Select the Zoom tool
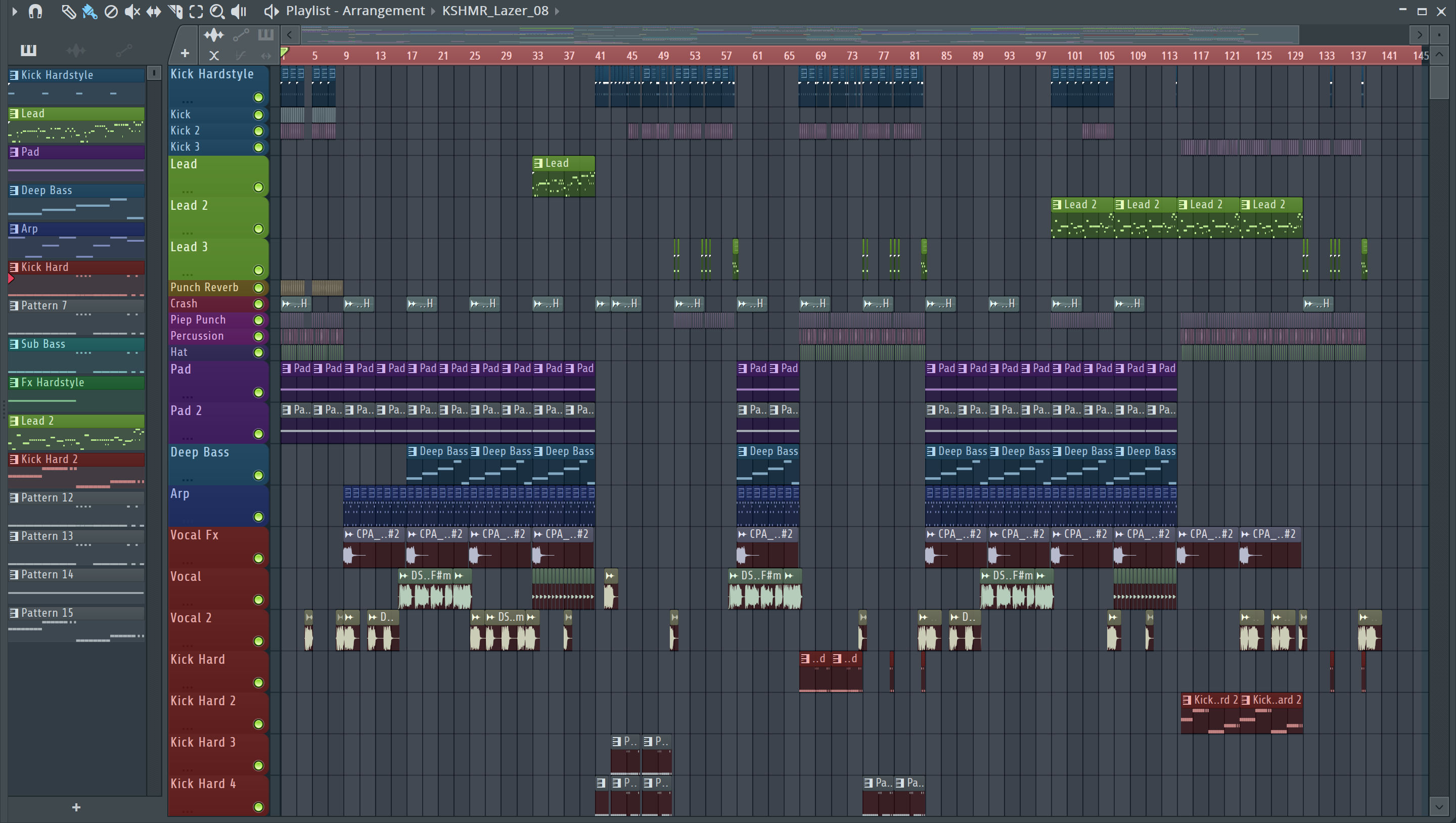The height and width of the screenshot is (823, 1456). (217, 11)
